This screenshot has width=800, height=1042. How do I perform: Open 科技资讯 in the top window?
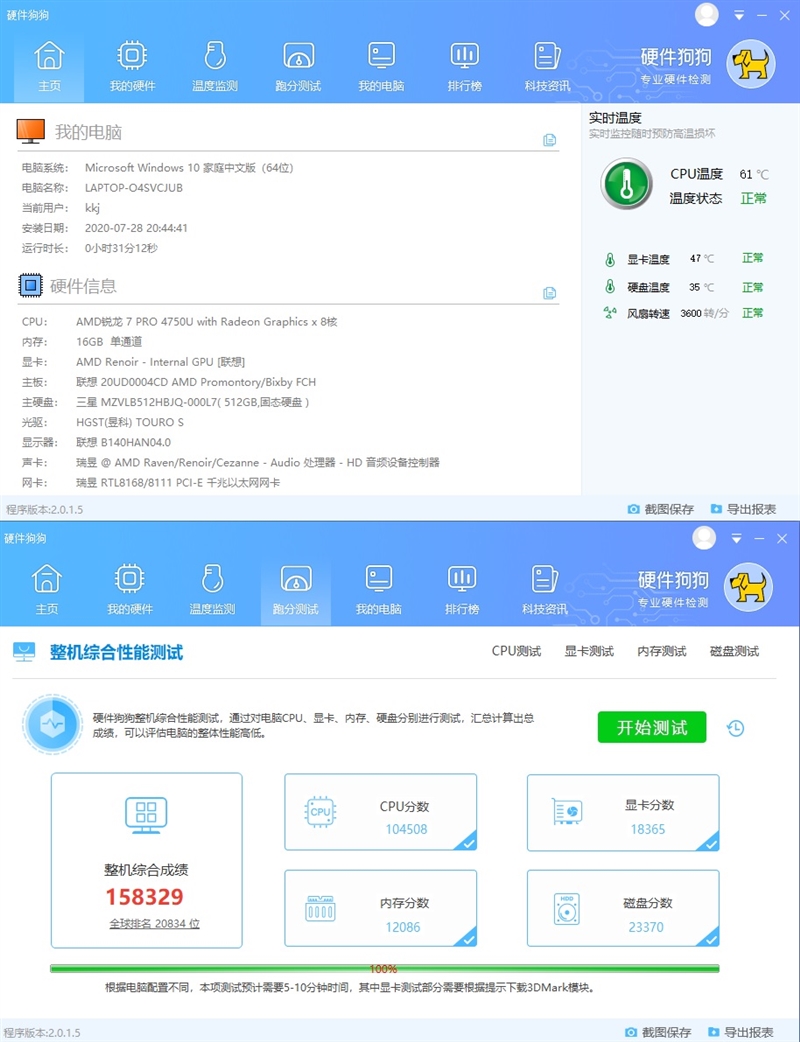(x=548, y=65)
